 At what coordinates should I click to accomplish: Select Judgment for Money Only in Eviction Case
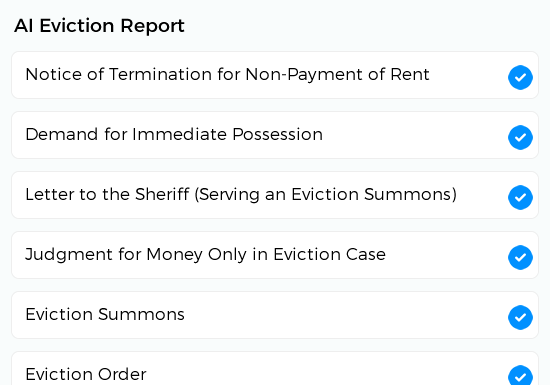tap(206, 255)
